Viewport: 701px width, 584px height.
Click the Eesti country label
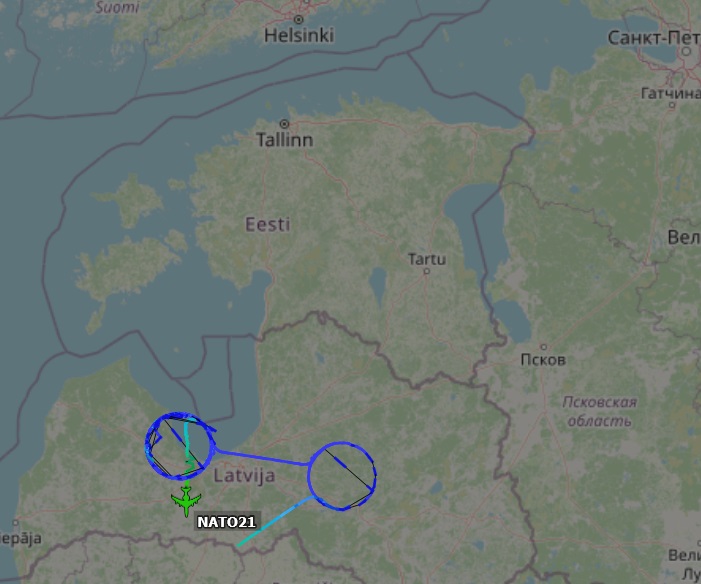point(268,224)
